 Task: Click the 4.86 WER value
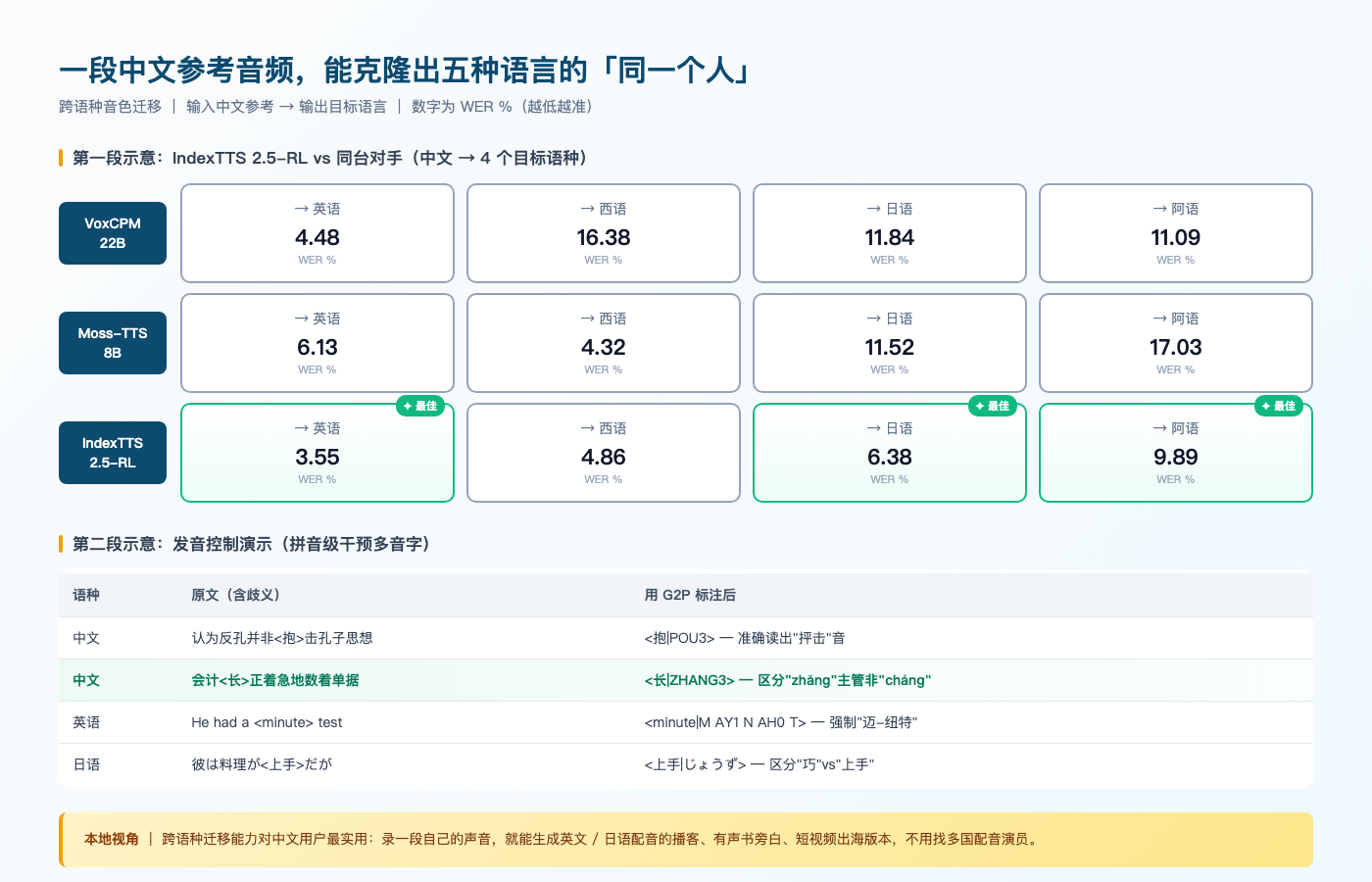(x=604, y=457)
